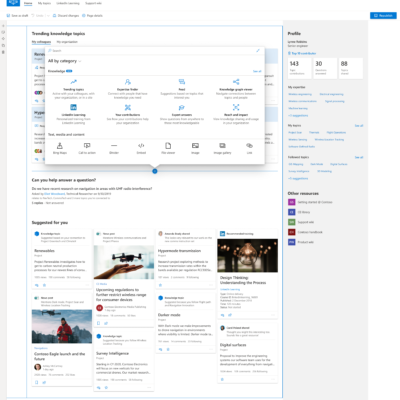Add the Expertise finder web part

128,89
